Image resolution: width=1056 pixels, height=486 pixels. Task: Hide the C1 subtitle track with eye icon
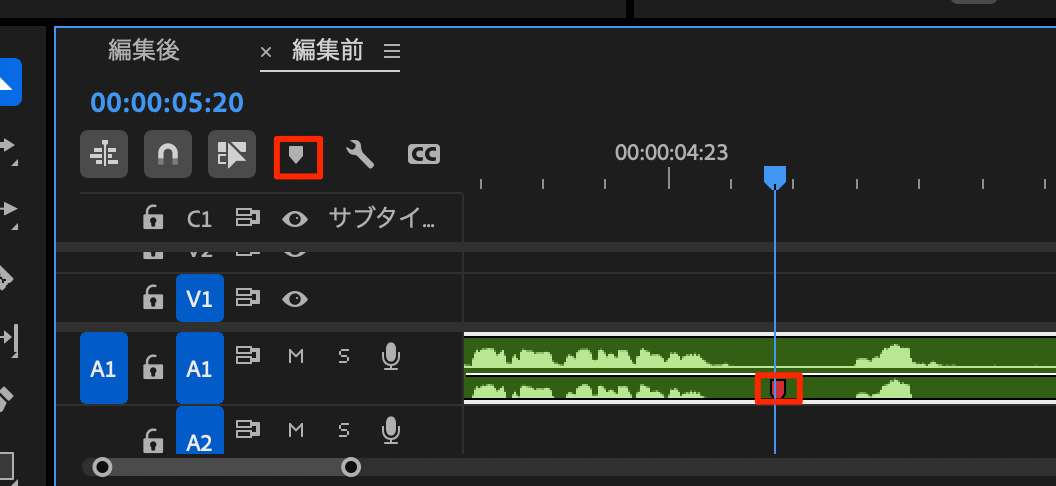tap(295, 219)
